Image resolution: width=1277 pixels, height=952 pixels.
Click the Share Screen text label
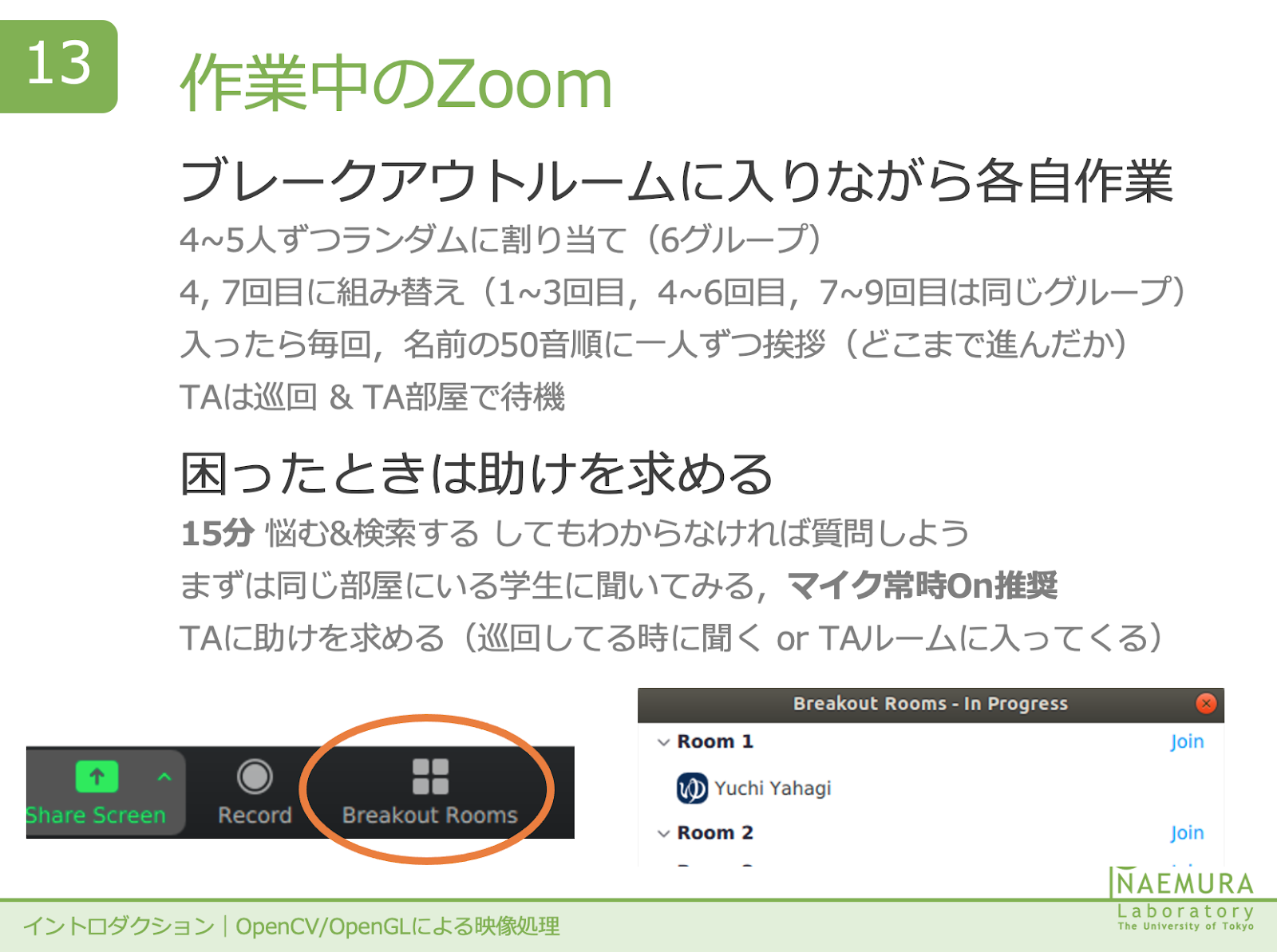click(x=96, y=815)
